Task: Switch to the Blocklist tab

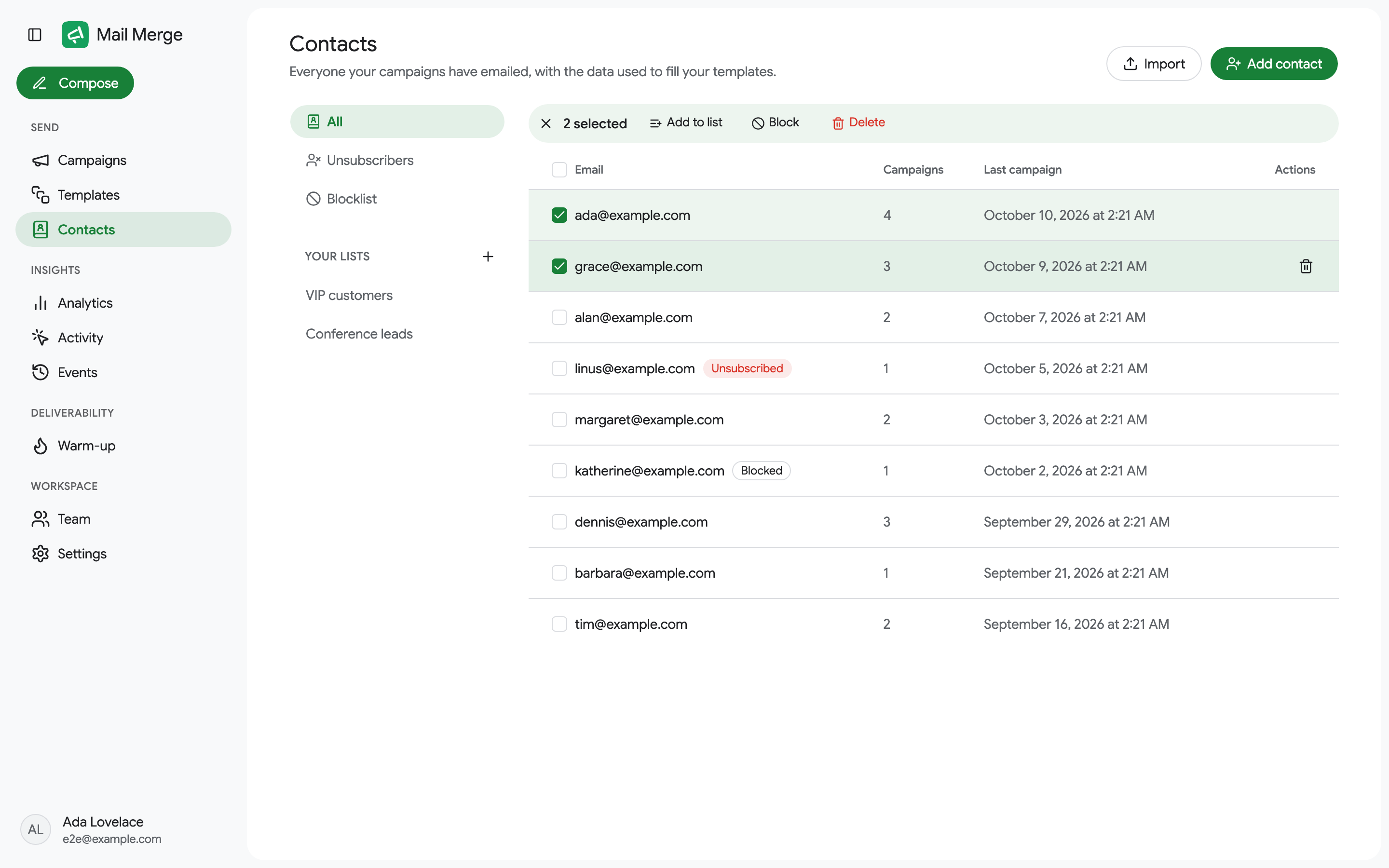Action: (397, 199)
